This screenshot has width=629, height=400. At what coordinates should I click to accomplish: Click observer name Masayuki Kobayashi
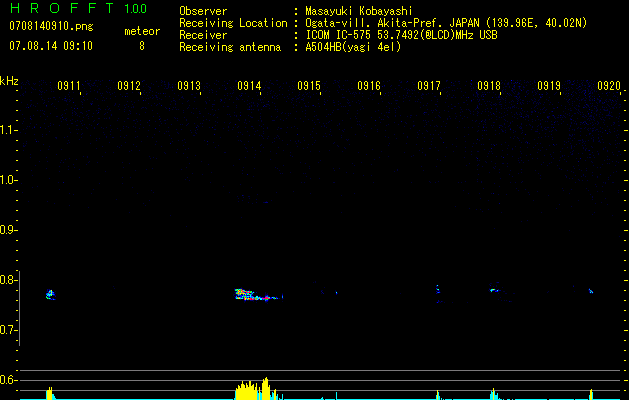coord(359,11)
